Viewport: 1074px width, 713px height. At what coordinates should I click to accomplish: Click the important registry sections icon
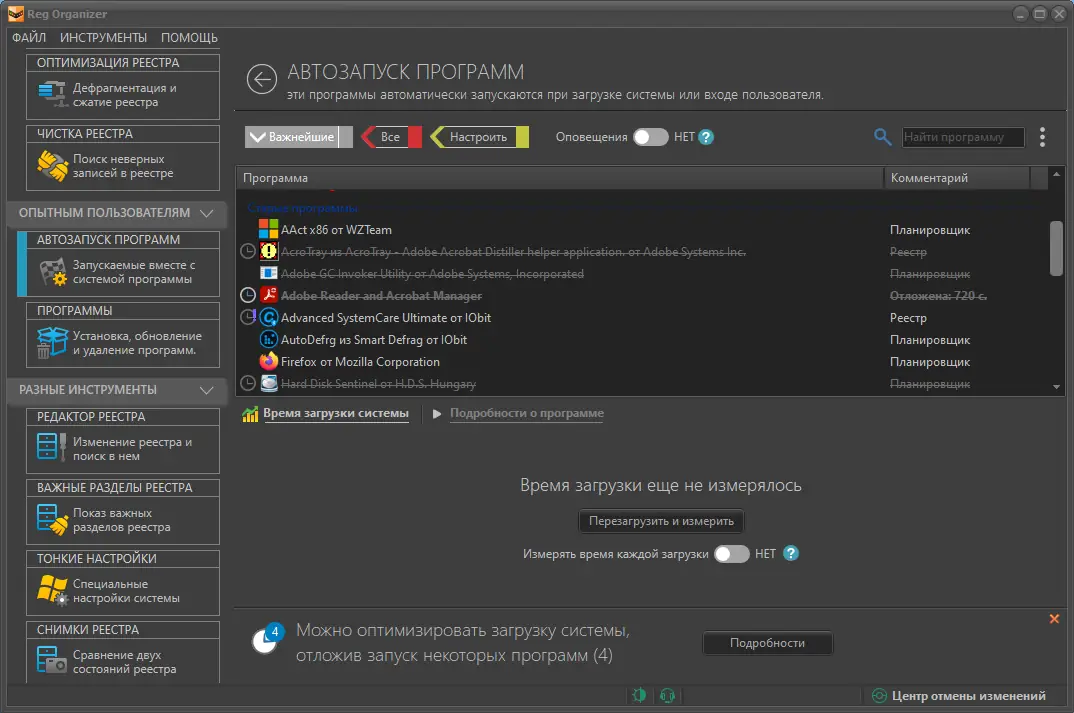[52, 519]
